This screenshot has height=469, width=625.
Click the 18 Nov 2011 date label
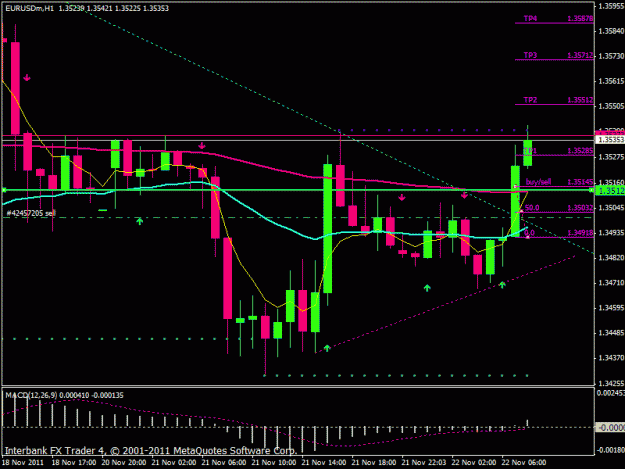23,463
